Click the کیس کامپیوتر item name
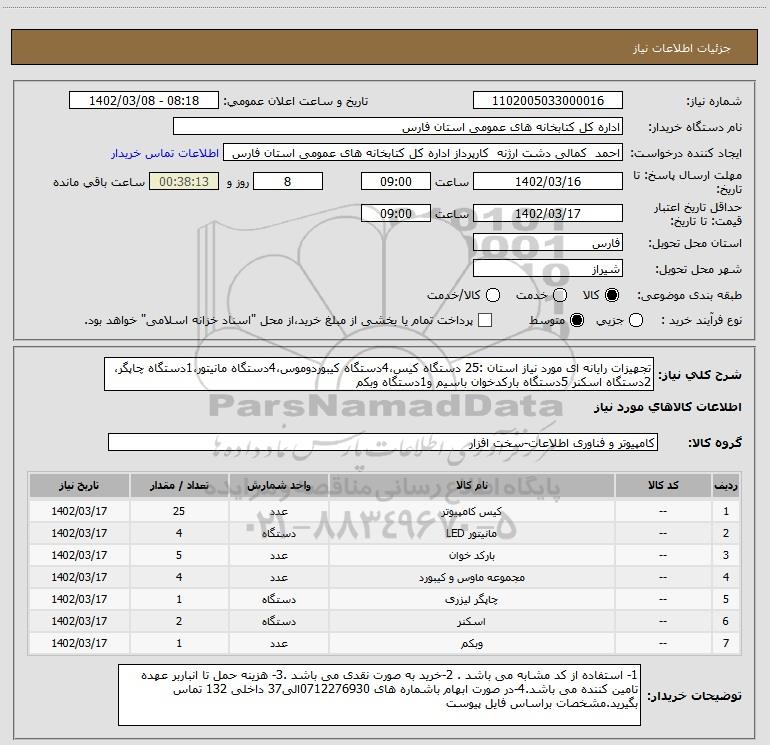This screenshot has width=770, height=745. (x=471, y=512)
